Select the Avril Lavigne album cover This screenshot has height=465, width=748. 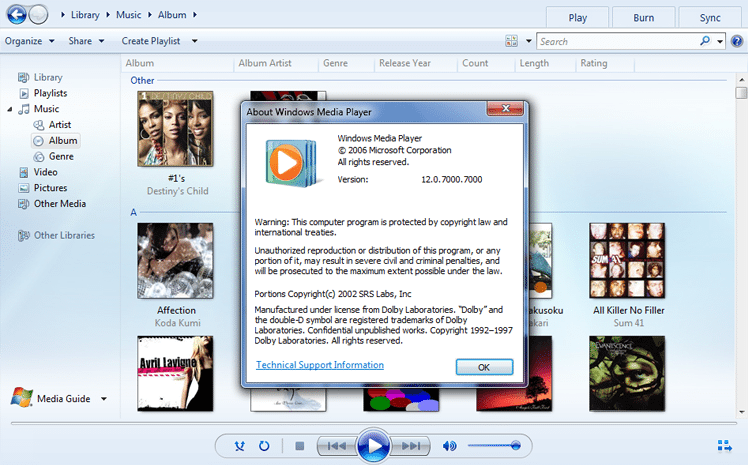tap(175, 373)
